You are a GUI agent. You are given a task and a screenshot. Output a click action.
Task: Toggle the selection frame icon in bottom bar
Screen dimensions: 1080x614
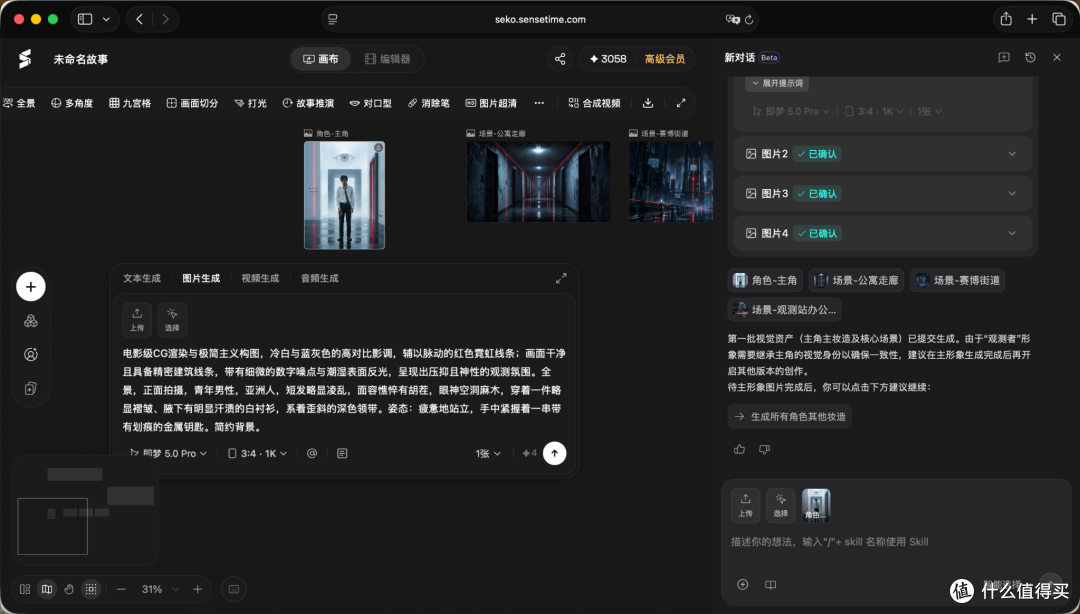pyautogui.click(x=91, y=589)
